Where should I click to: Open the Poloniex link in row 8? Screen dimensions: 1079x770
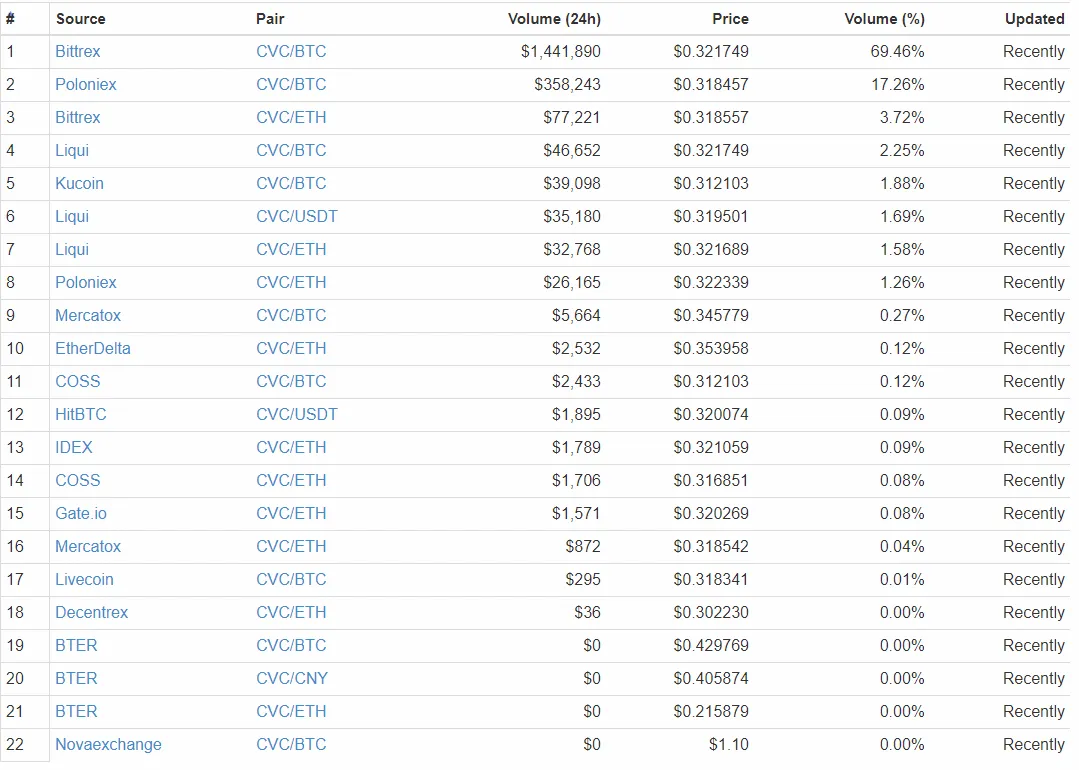pos(86,283)
